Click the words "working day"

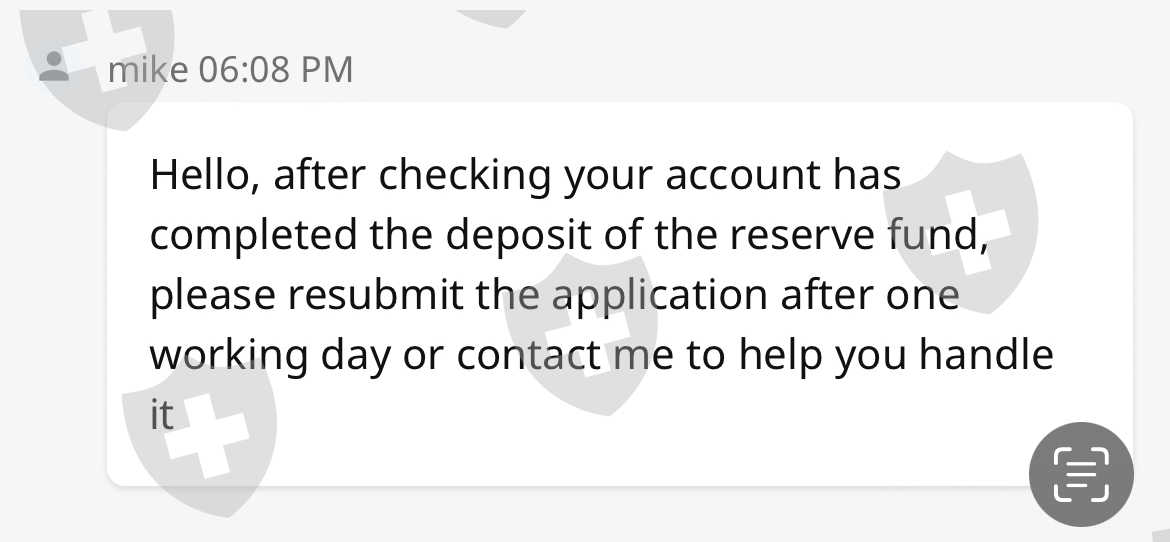(269, 355)
